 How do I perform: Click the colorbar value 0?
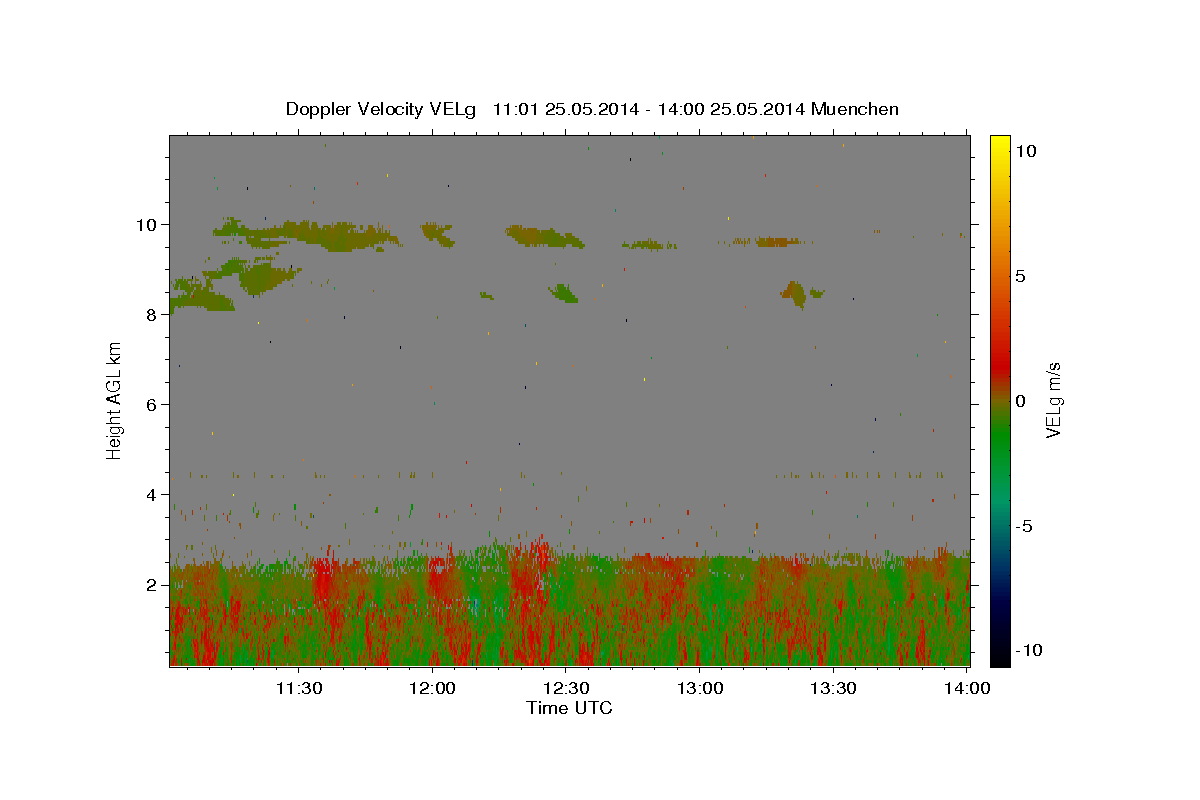(x=1020, y=401)
